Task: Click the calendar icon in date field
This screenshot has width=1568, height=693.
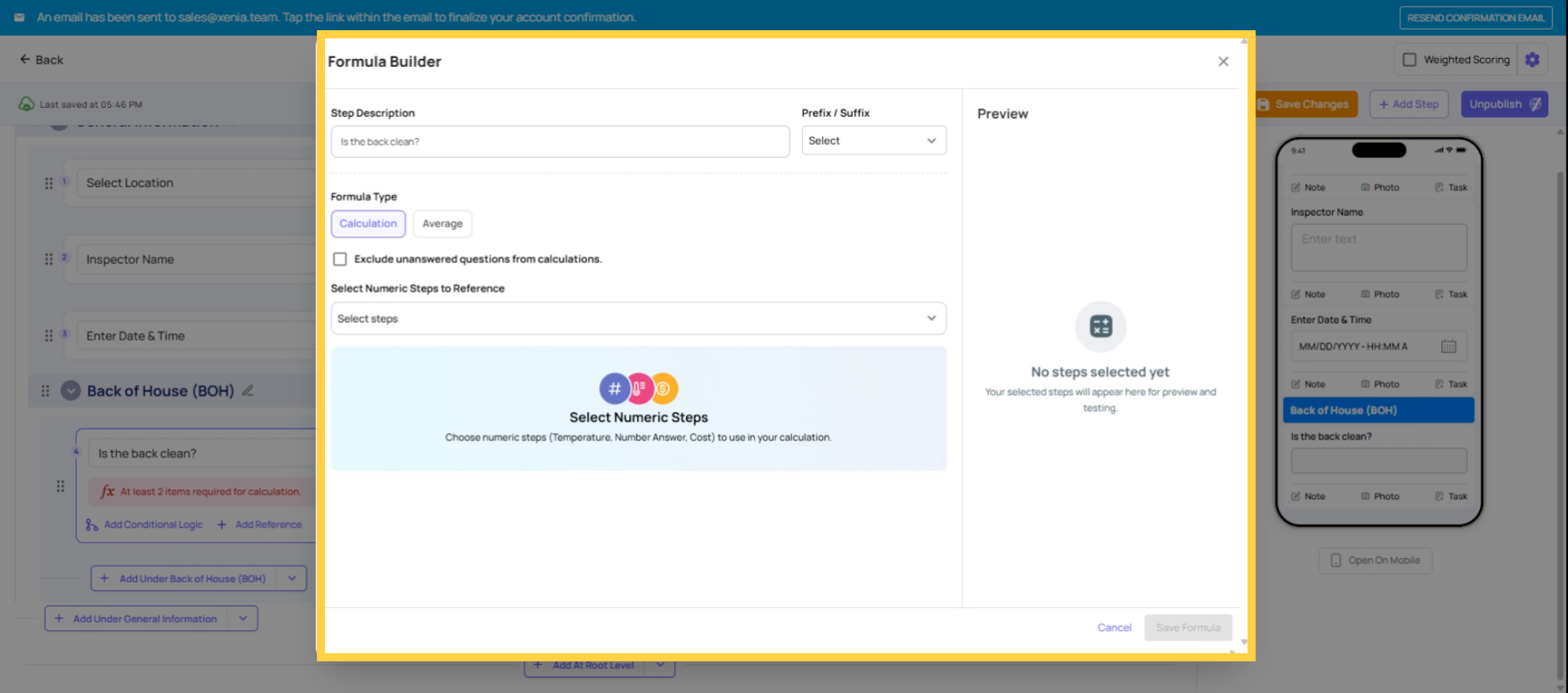Action: (1448, 346)
